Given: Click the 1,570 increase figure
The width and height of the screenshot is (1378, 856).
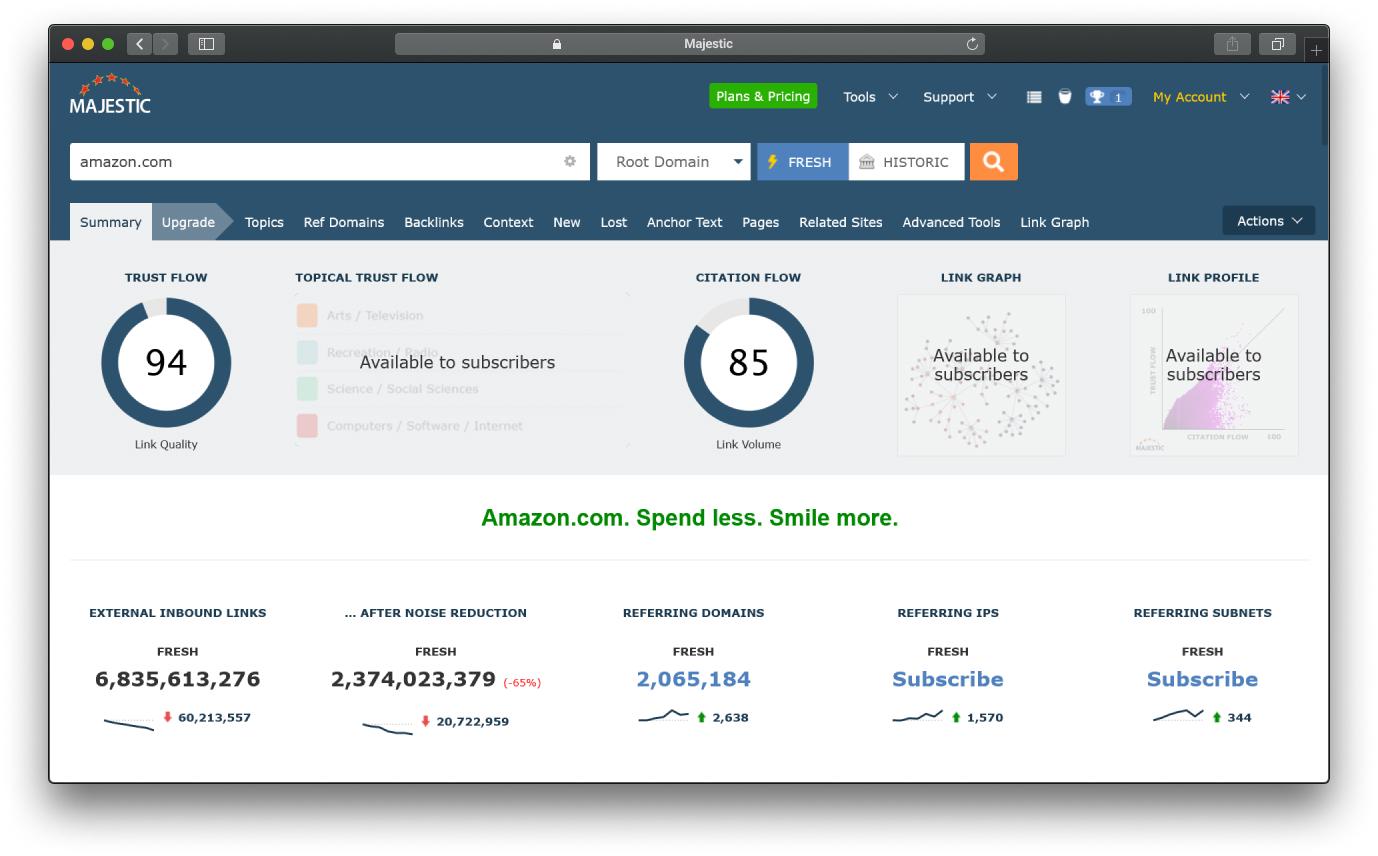Looking at the screenshot, I should point(985,717).
